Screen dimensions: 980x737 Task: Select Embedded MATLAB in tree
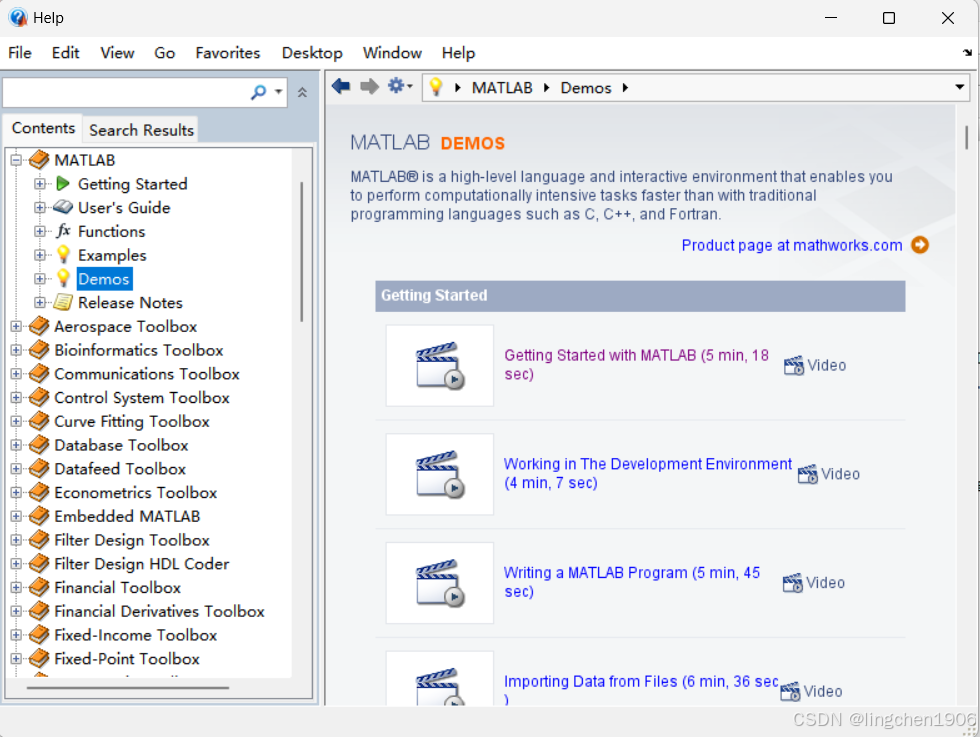coord(127,516)
